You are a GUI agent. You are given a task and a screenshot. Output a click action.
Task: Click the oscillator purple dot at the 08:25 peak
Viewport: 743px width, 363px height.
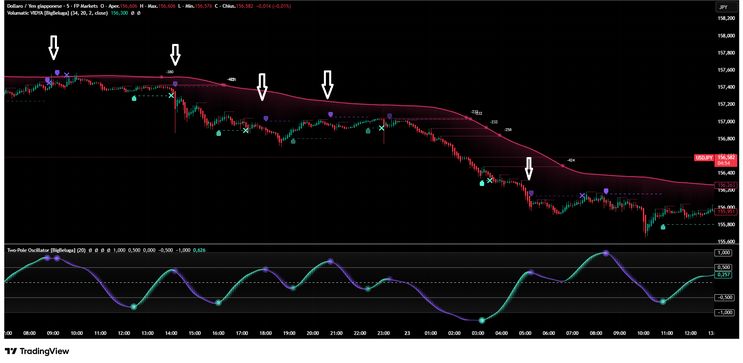[x=606, y=253]
